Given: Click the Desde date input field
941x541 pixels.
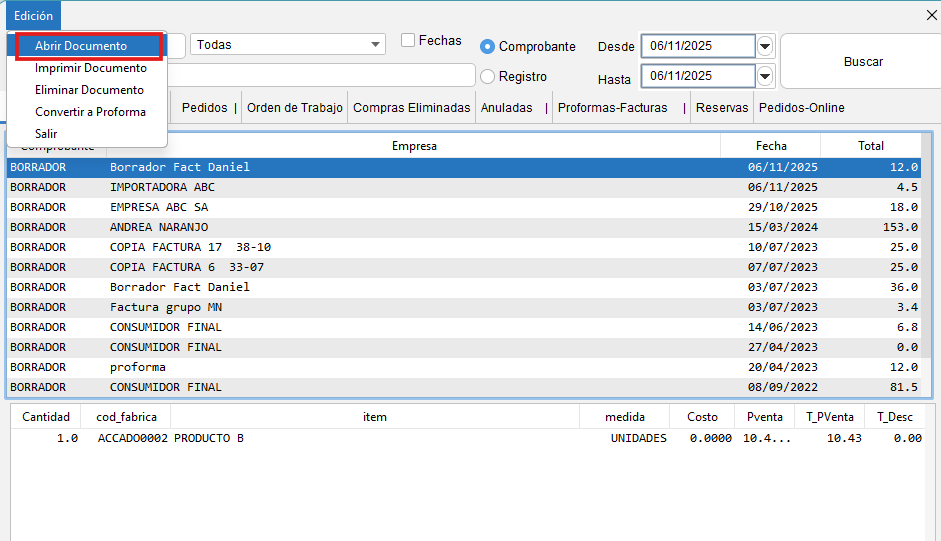Looking at the screenshot, I should click(697, 46).
